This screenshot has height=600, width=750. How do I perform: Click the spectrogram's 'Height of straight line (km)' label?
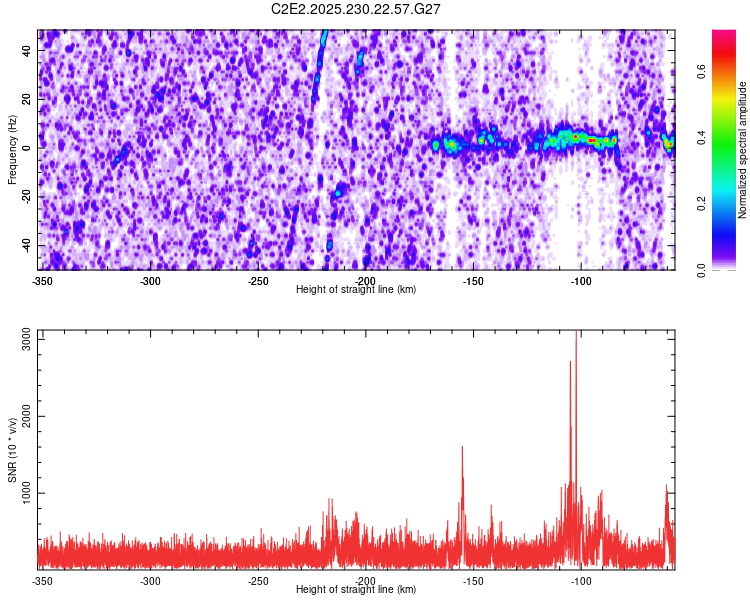356,289
